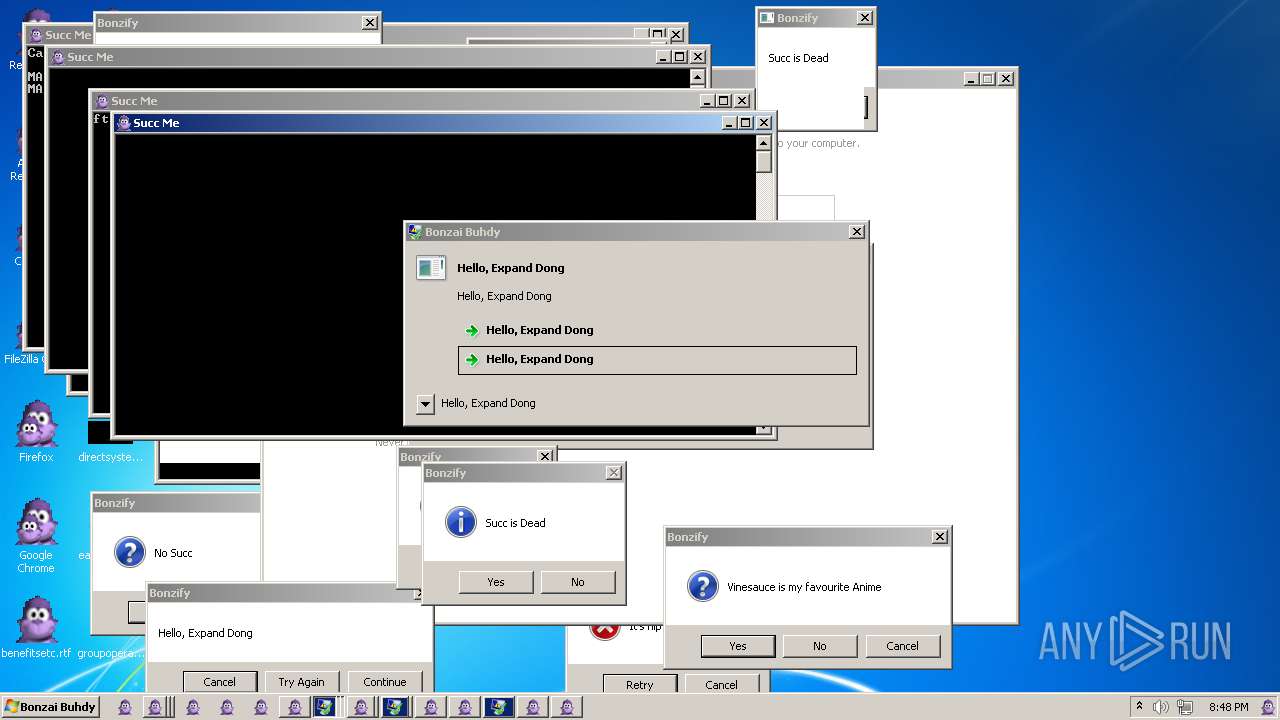
Task: Select the groupopera... desktop item label
Action: (x=110, y=653)
